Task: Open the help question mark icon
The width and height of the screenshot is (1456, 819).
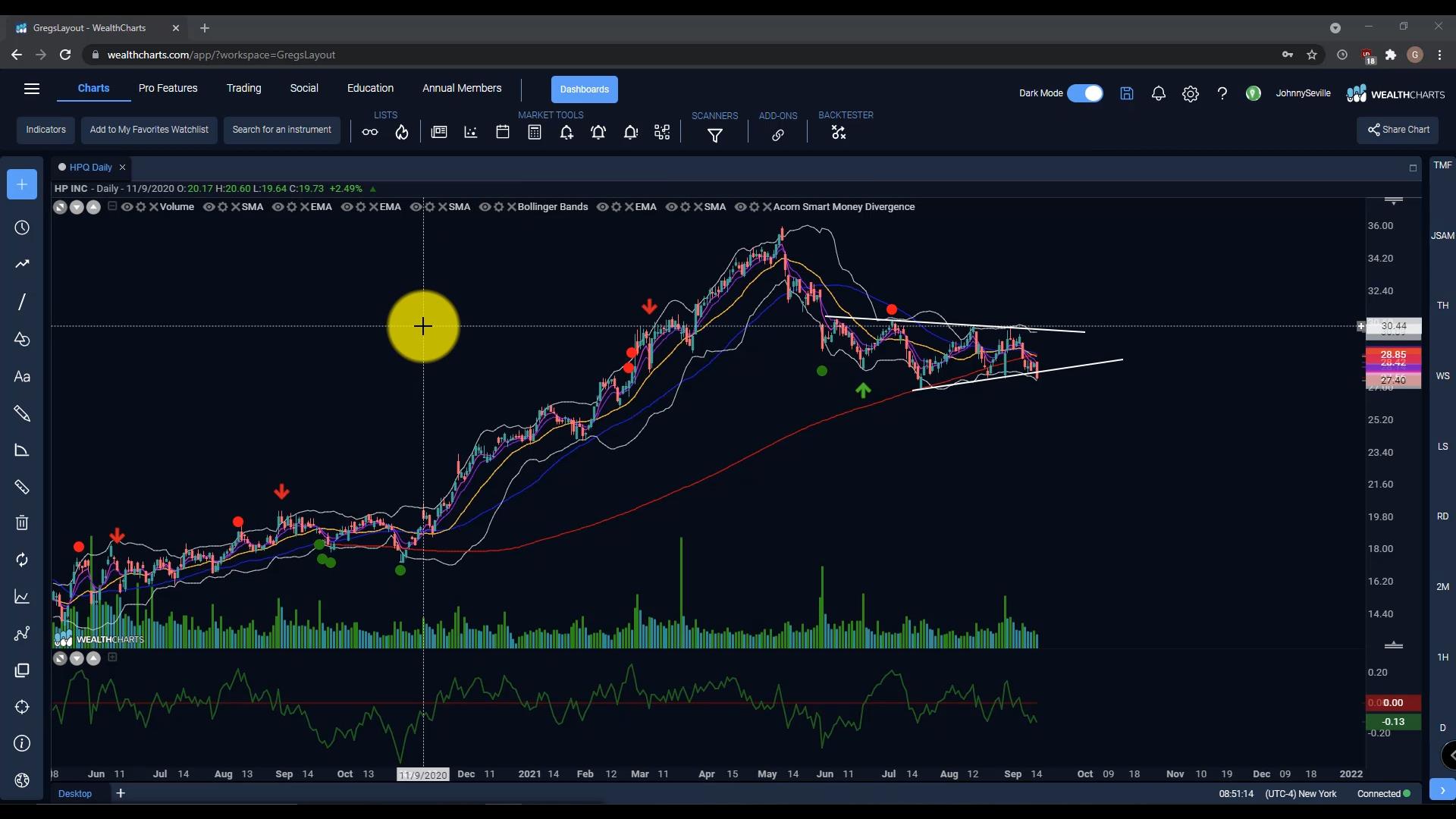Action: (1222, 93)
